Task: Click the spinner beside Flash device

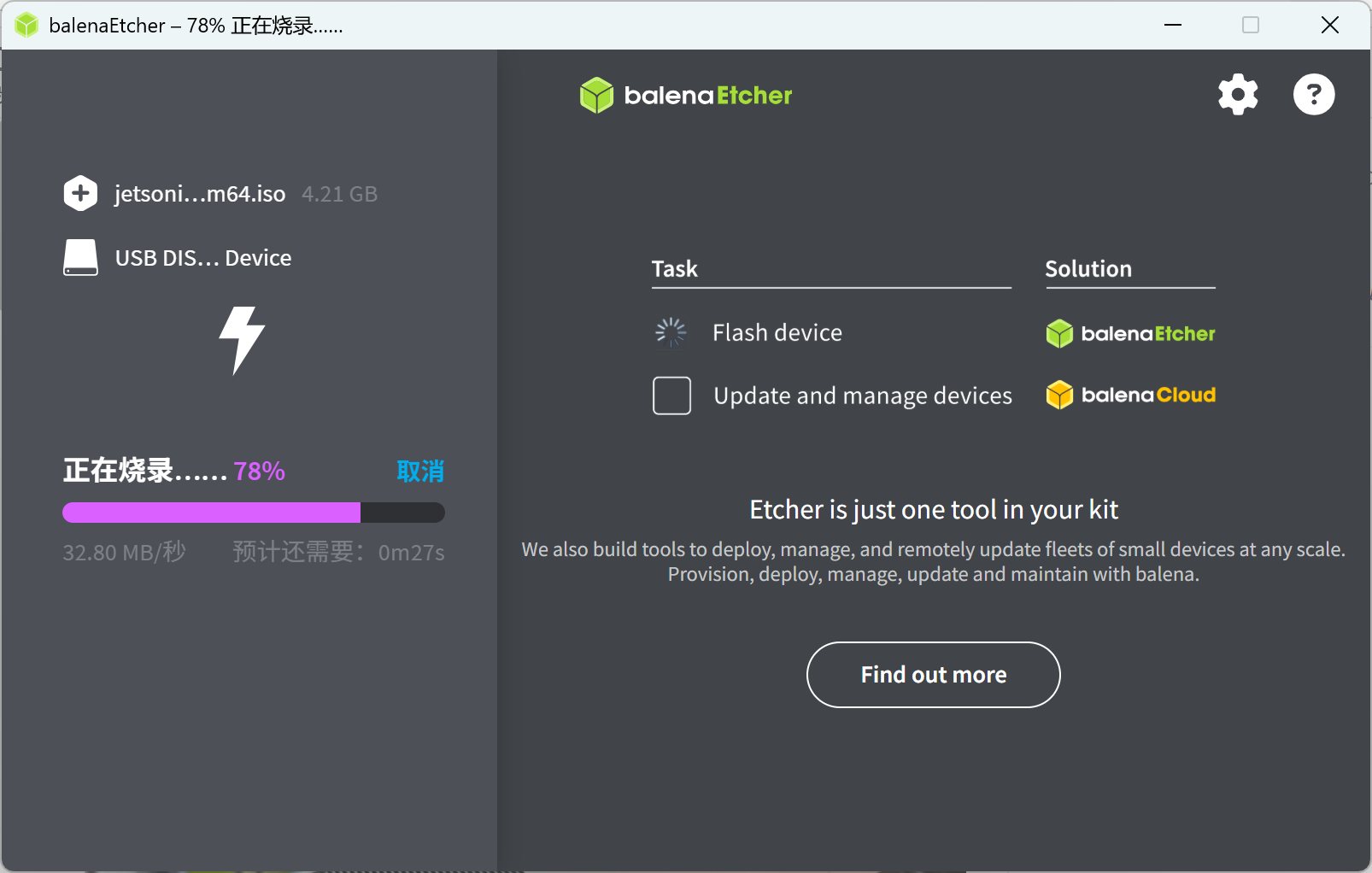Action: (x=671, y=331)
